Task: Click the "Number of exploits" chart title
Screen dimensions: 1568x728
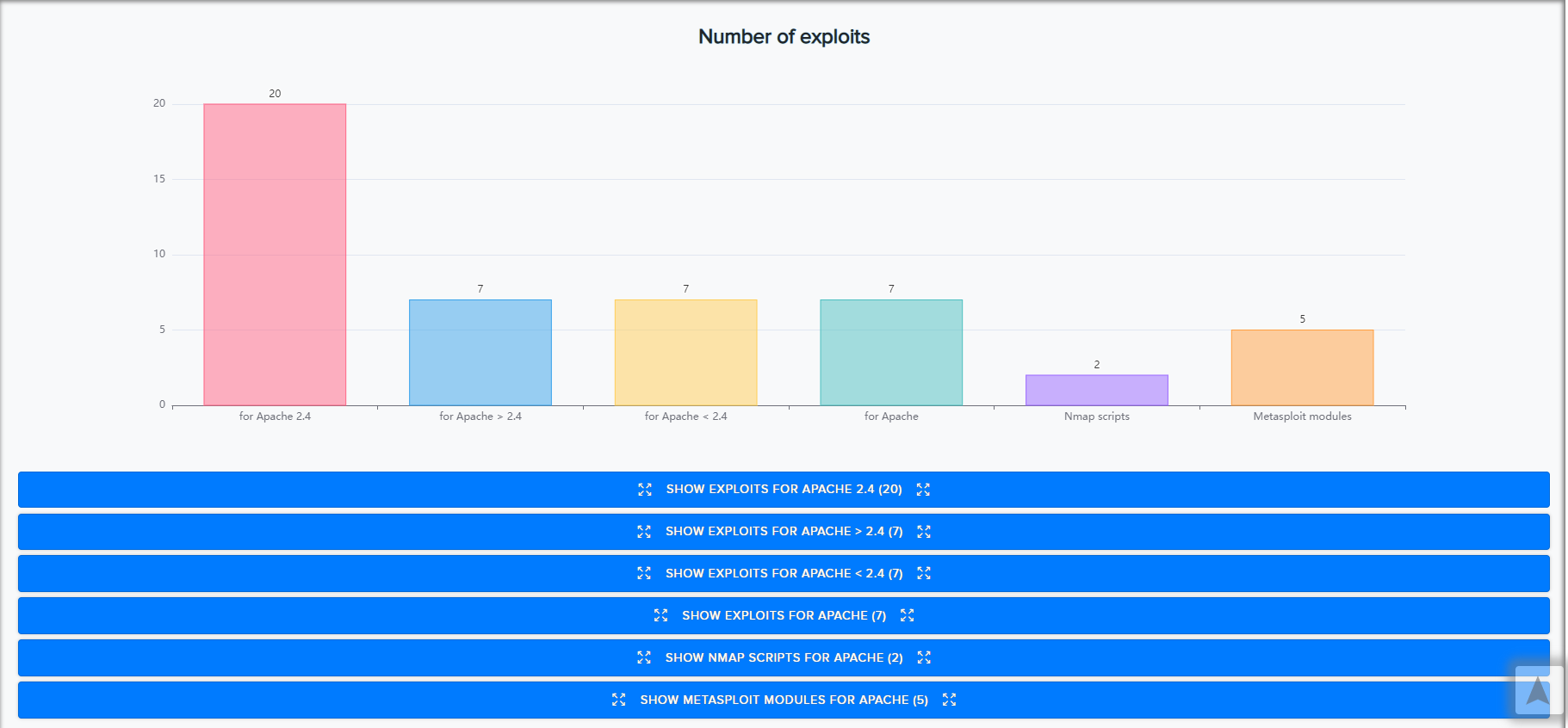Action: click(784, 37)
